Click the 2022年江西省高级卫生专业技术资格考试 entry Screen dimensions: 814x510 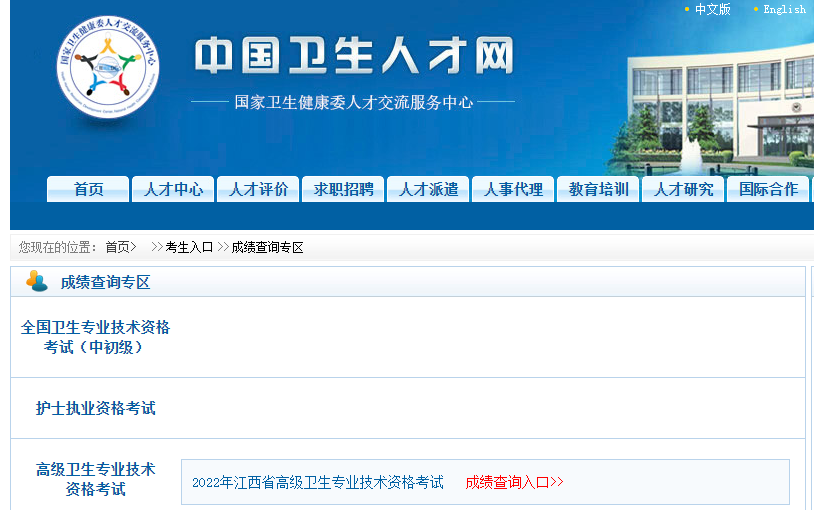317,482
